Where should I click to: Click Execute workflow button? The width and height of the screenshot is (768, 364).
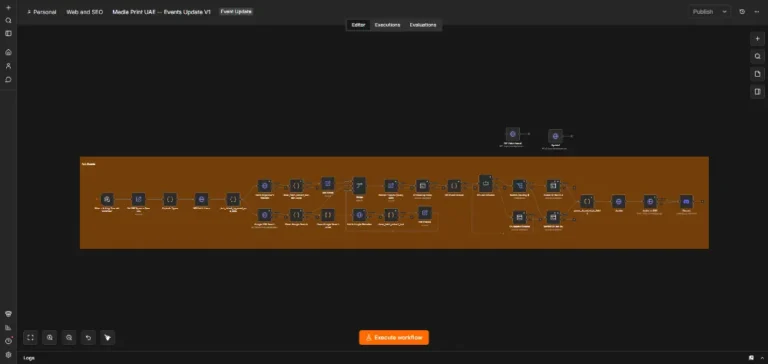[394, 338]
